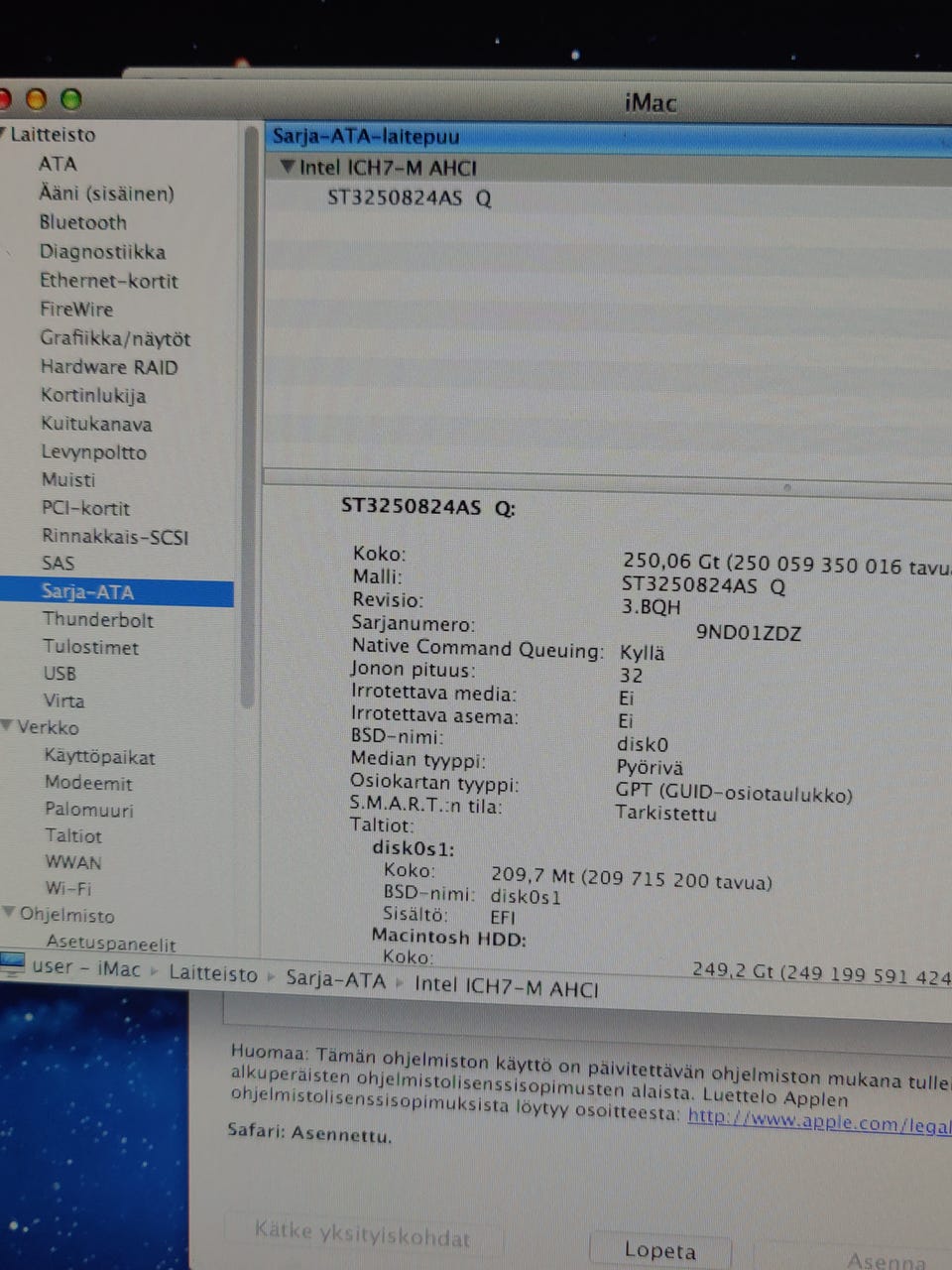
Task: Select Ääni (sisäinen) in sidebar
Action: pyautogui.click(x=106, y=193)
